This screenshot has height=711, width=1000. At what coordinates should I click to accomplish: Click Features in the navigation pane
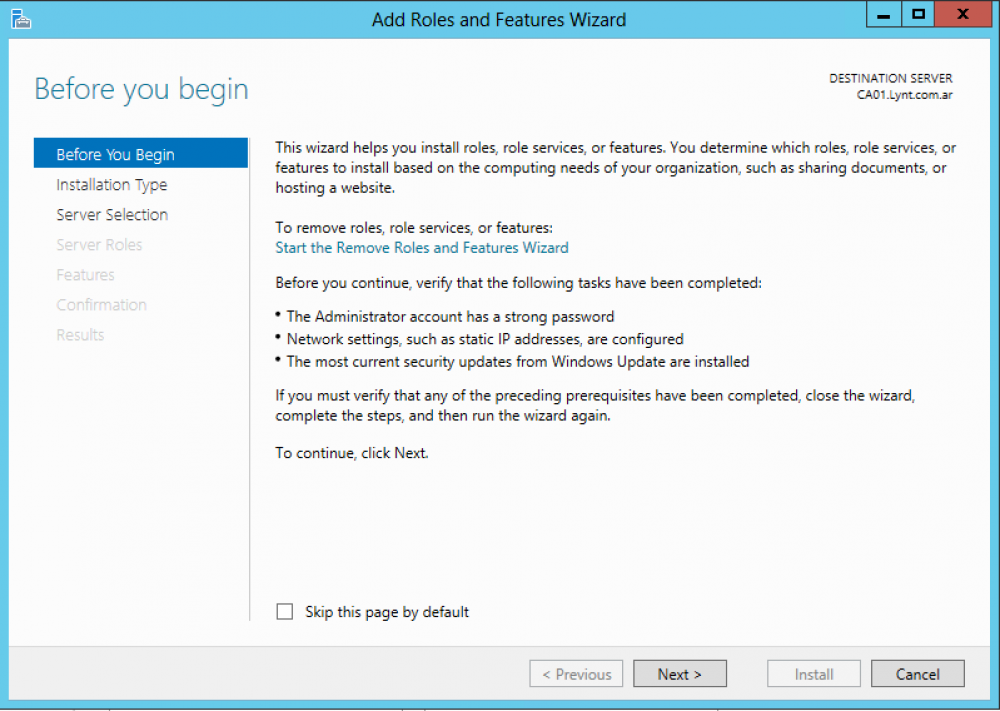click(85, 274)
